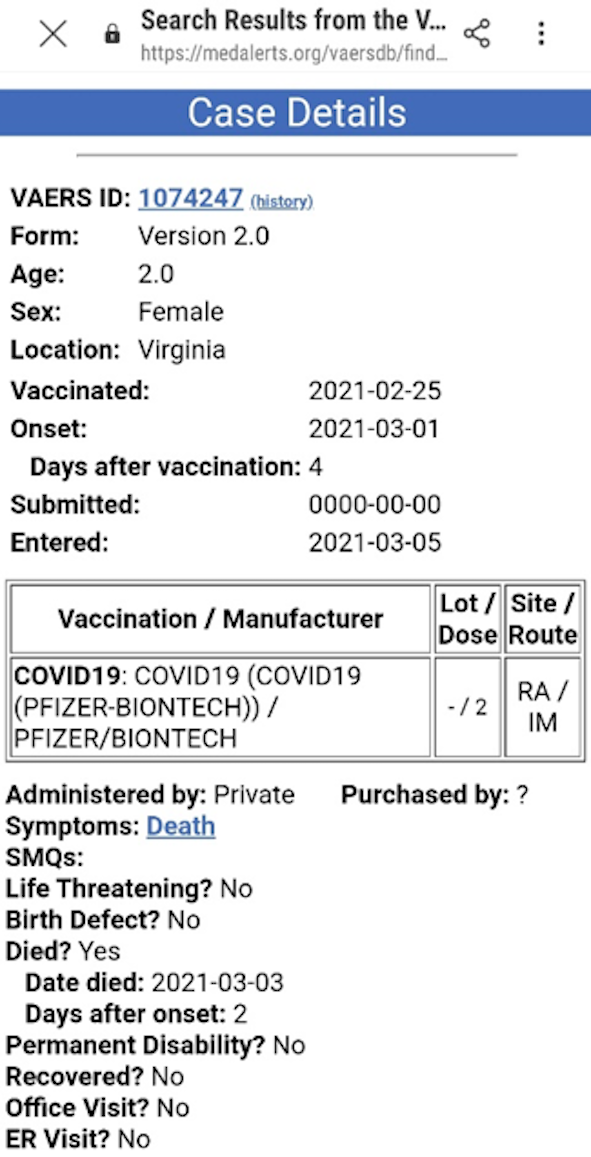Tap the COVID19 Pfizer-BioNTech vaccine cell

pos(221,707)
